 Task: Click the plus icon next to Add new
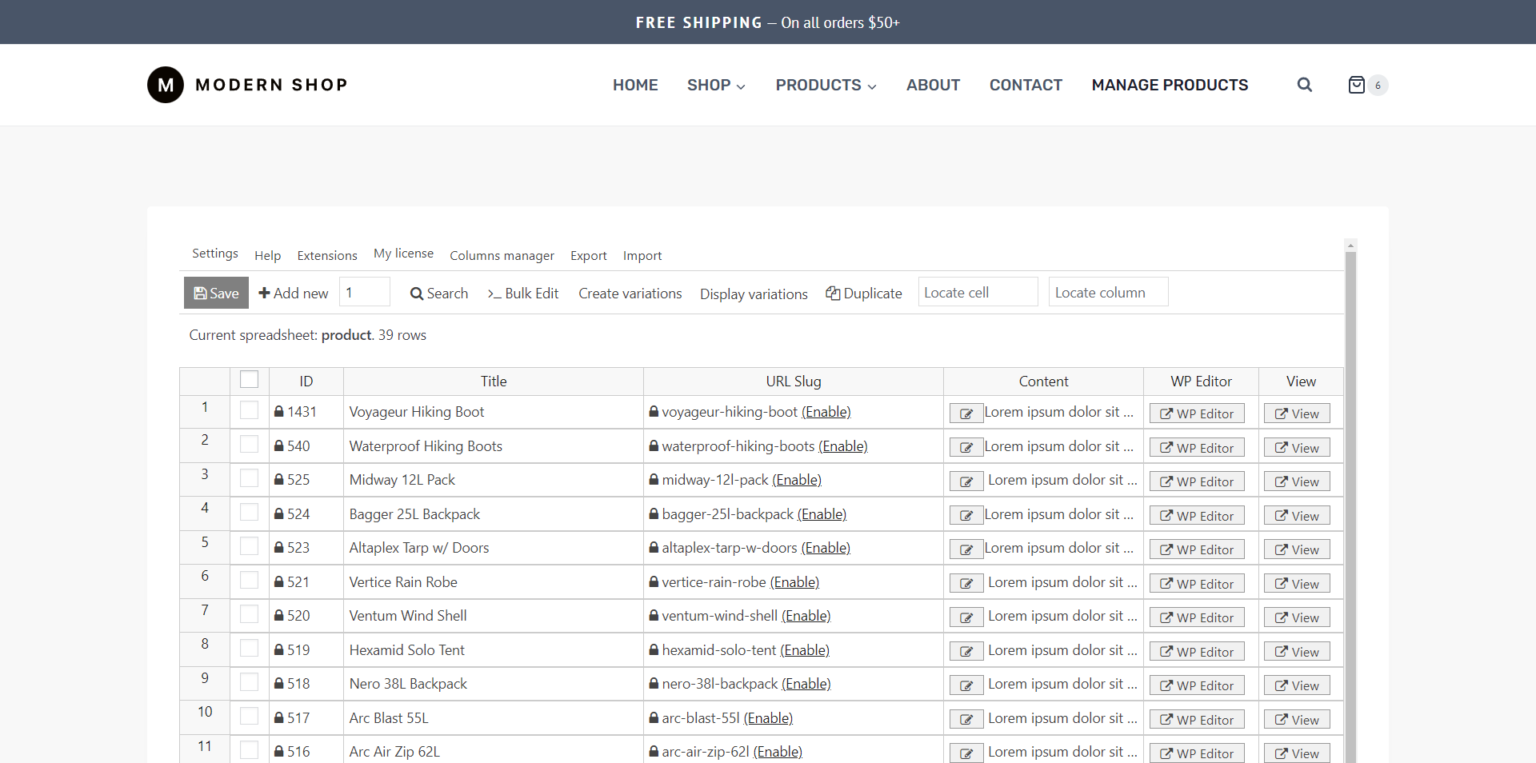coord(263,292)
